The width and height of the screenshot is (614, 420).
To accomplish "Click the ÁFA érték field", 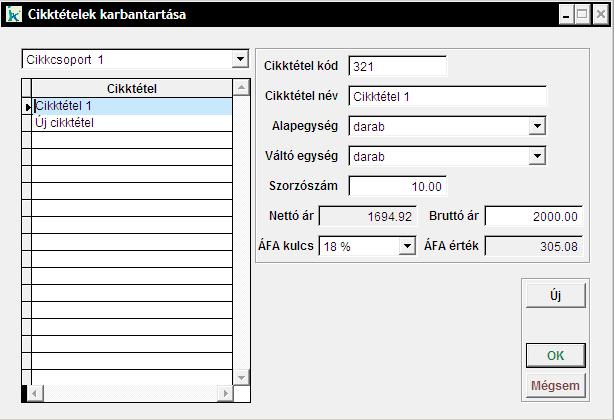I will pyautogui.click(x=533, y=246).
